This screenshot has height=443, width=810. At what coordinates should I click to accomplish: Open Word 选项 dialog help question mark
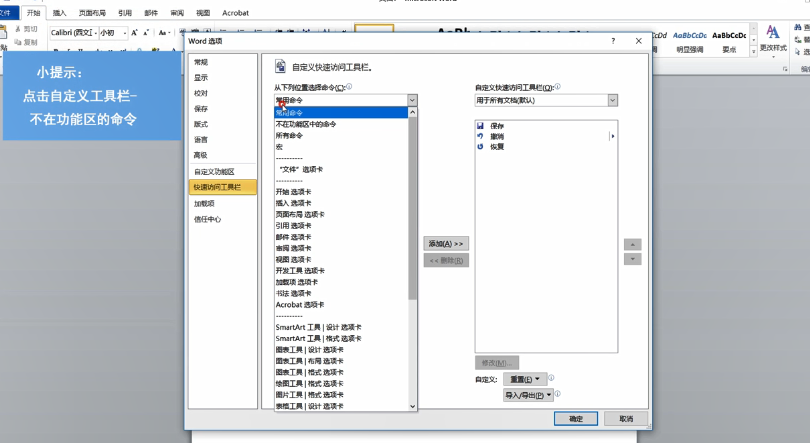613,41
